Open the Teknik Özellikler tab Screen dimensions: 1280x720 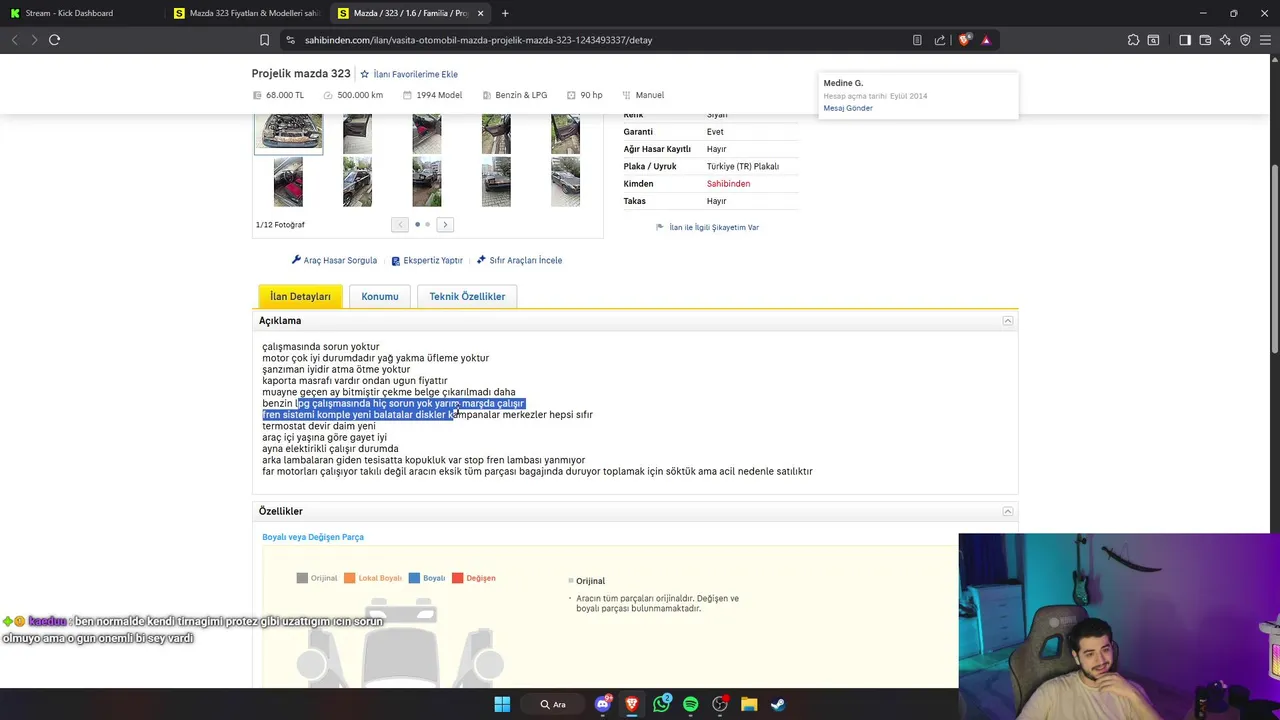467,297
